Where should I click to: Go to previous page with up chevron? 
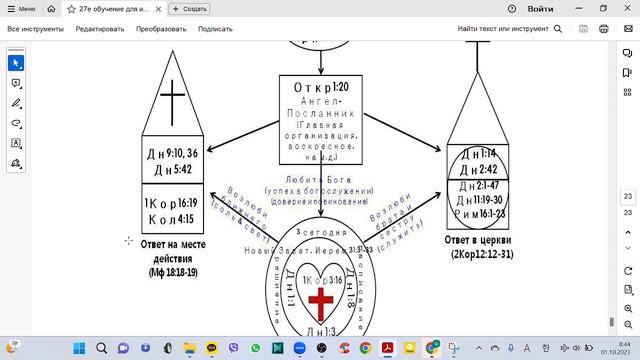click(628, 232)
